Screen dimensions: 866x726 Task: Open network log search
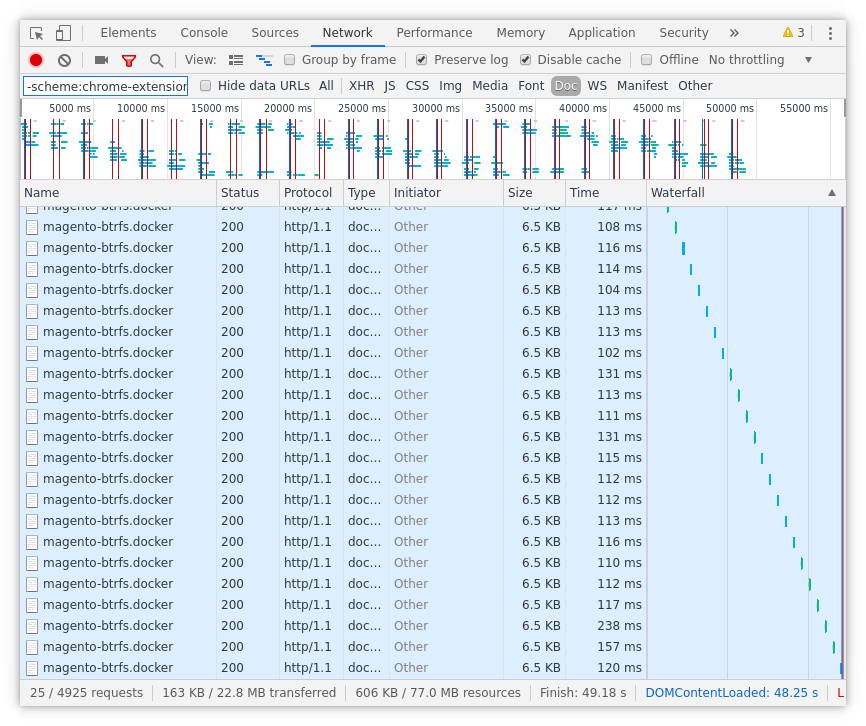pyautogui.click(x=155, y=59)
